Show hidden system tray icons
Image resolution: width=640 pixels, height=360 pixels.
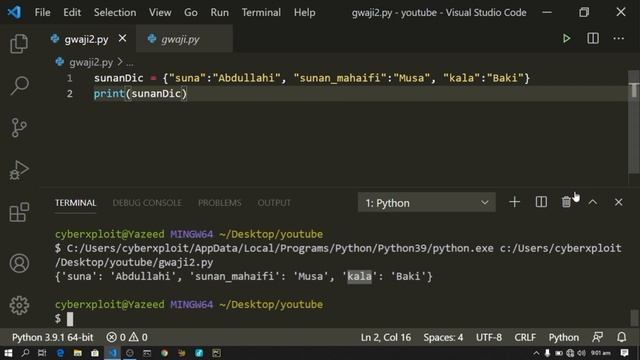pyautogui.click(x=536, y=353)
